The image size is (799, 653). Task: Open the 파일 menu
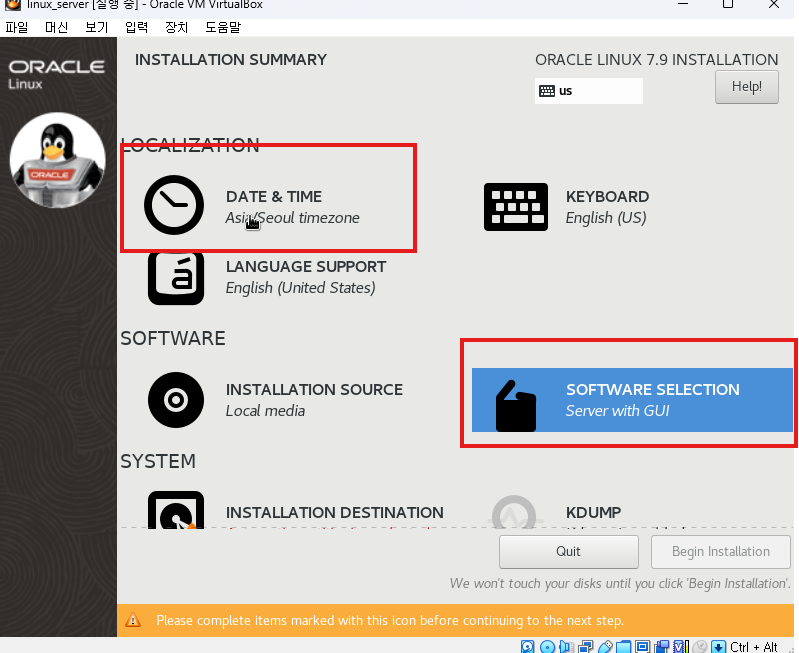click(x=16, y=27)
